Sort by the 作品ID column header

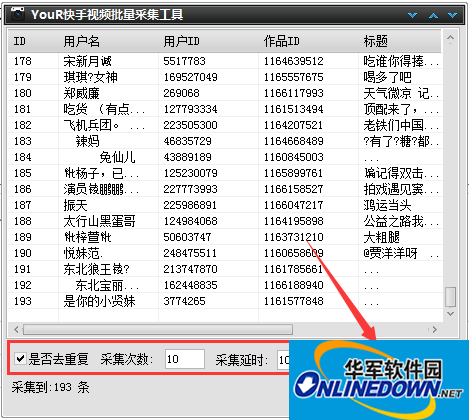(x=308, y=41)
